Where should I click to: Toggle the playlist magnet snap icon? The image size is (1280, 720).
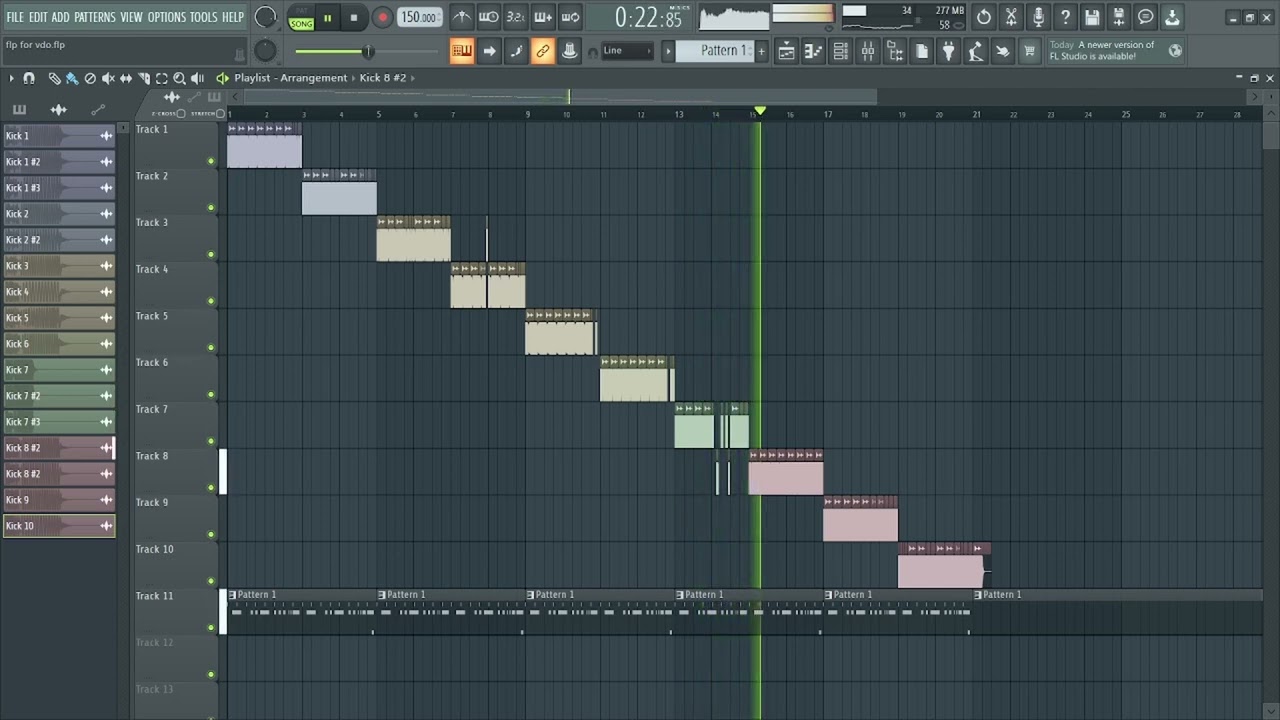pyautogui.click(x=29, y=78)
